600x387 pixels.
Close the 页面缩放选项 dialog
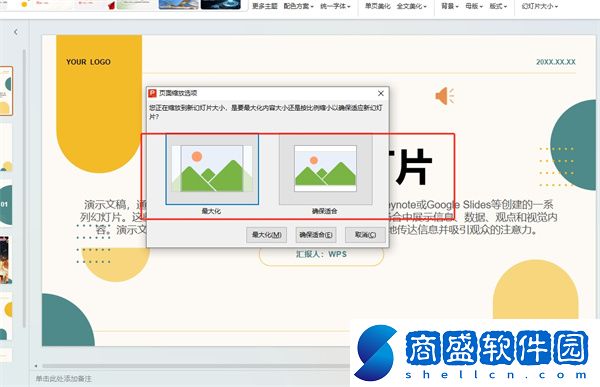coord(381,93)
